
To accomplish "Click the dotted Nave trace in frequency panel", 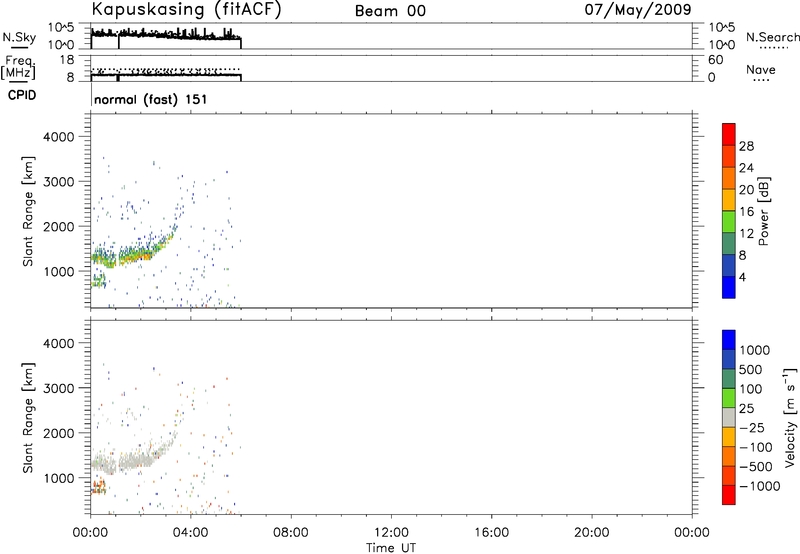I will (x=166, y=69).
